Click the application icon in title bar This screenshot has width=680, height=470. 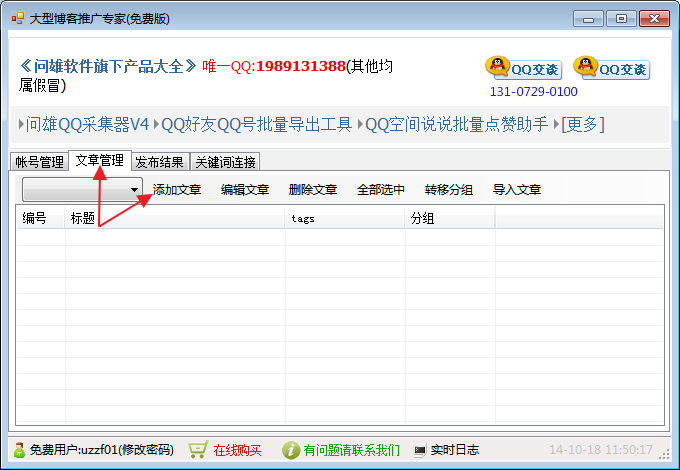point(17,18)
